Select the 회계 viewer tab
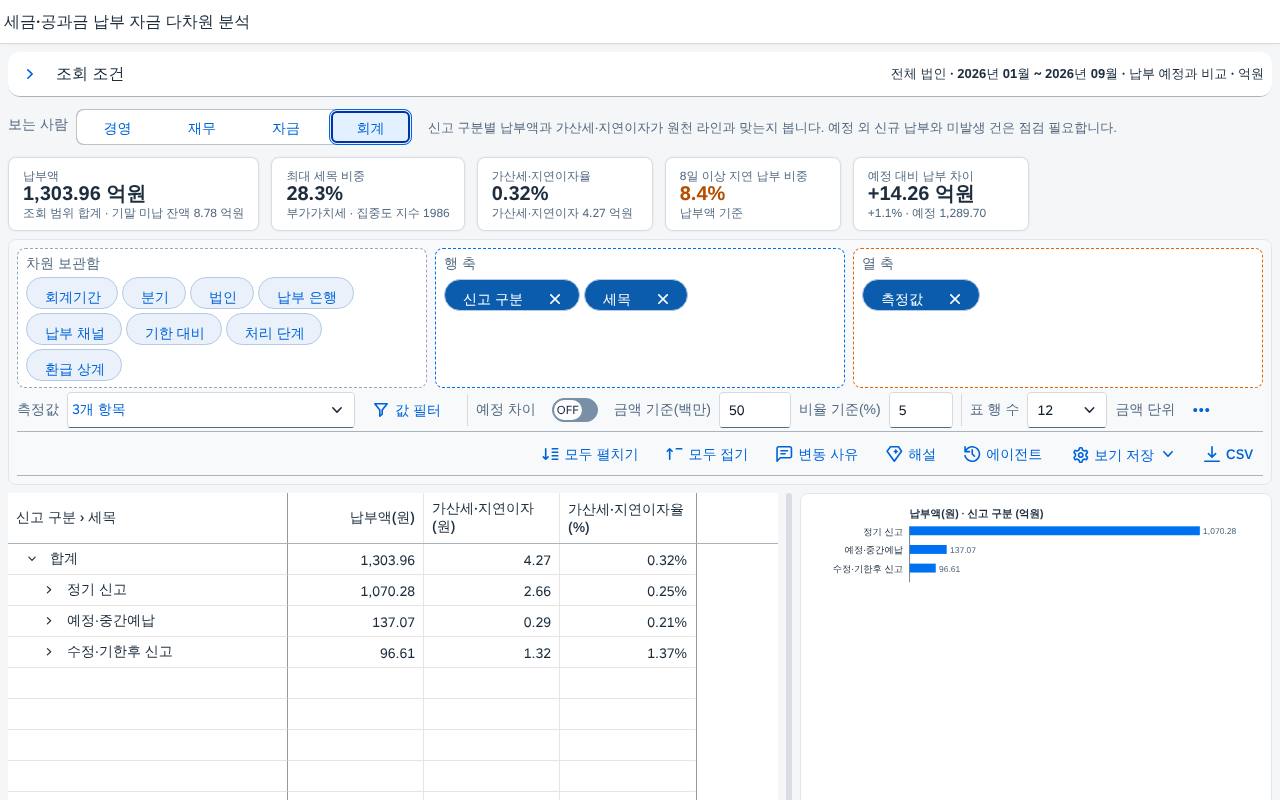Viewport: 1280px width, 800px height. 370,128
